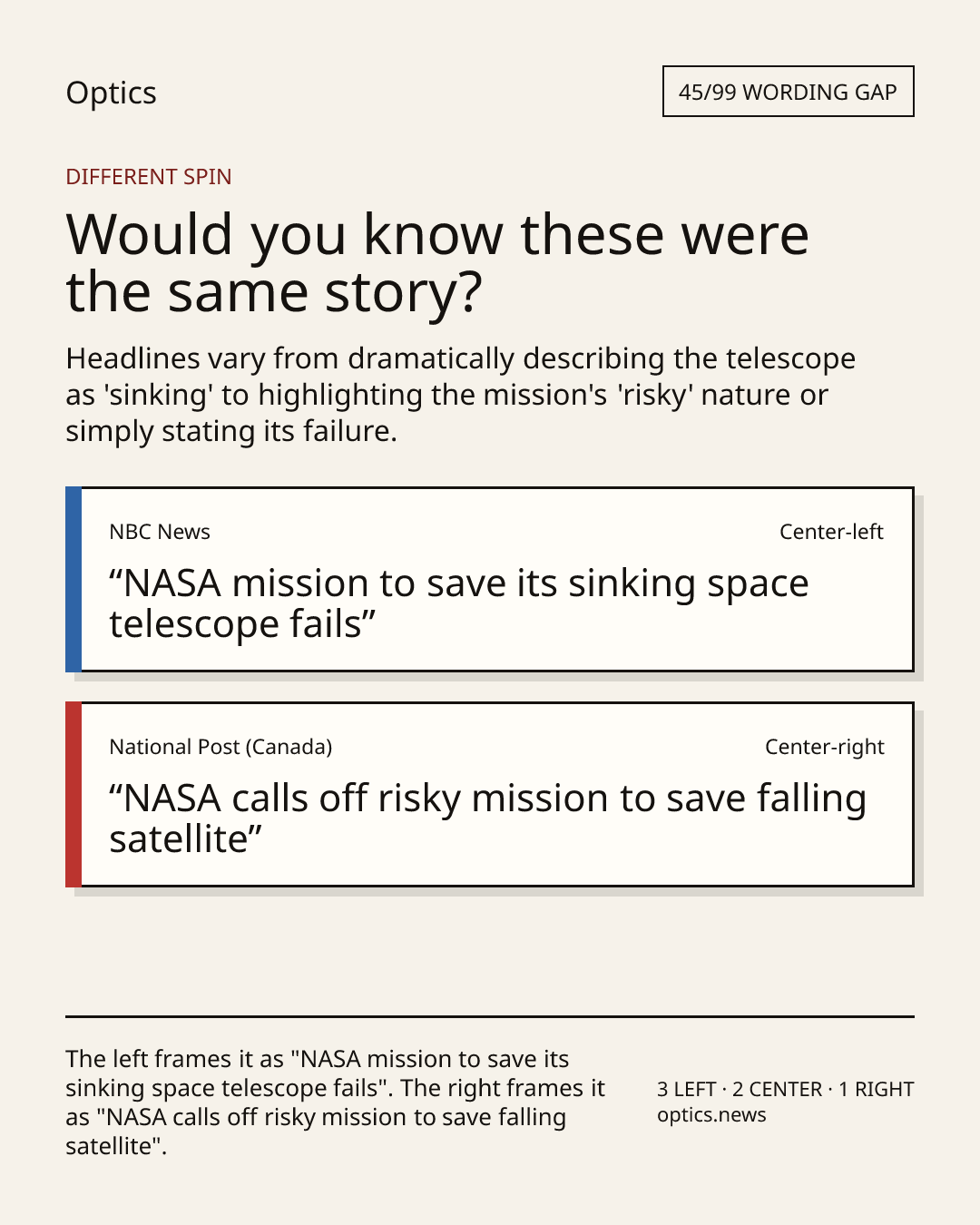980x1225 pixels.
Task: Select the 45/99 WORDING GAP badge
Action: point(788,92)
